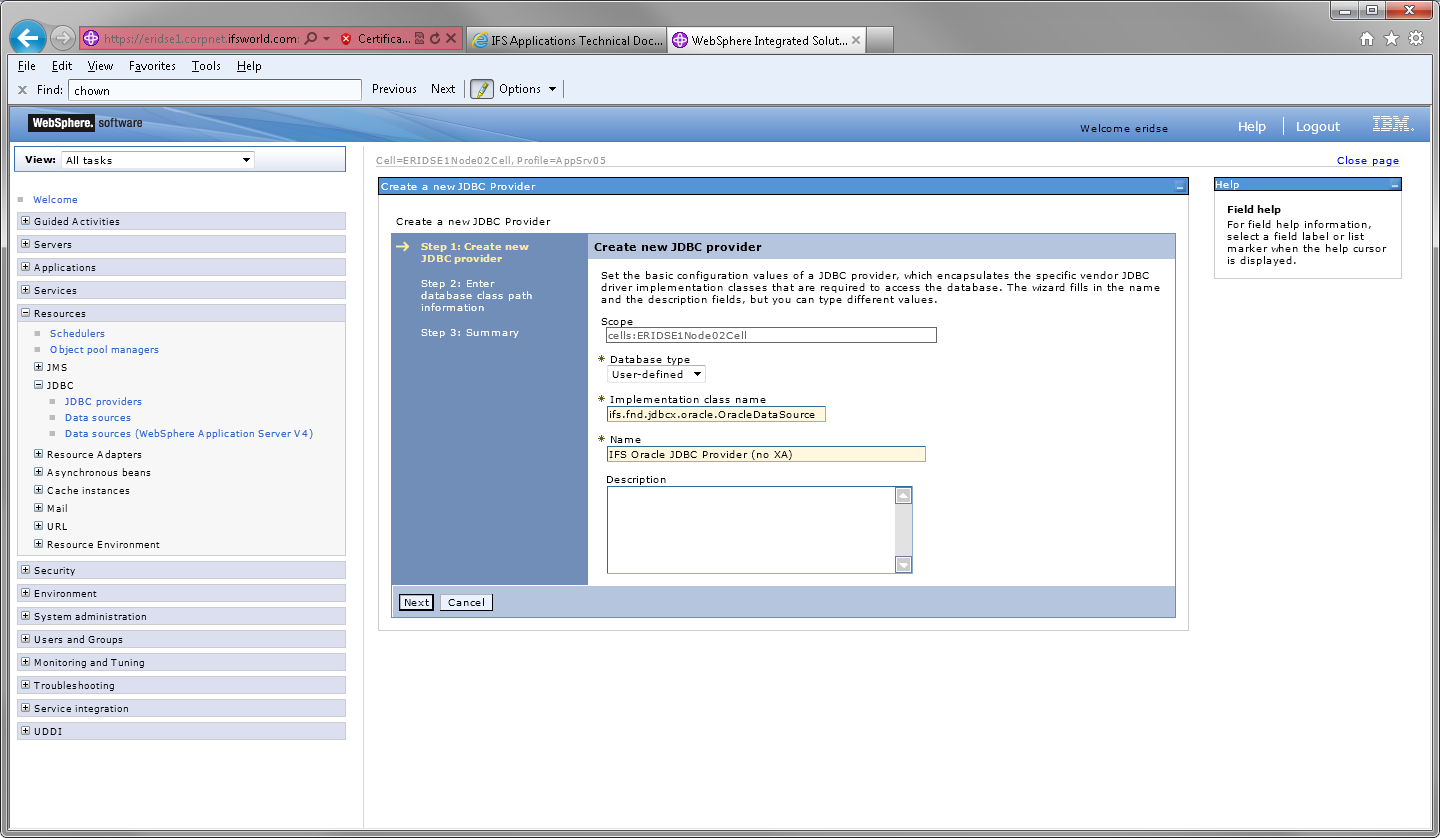Screen dimensions: 1440x838
Task: Expand the Environment section
Action: [x=26, y=593]
